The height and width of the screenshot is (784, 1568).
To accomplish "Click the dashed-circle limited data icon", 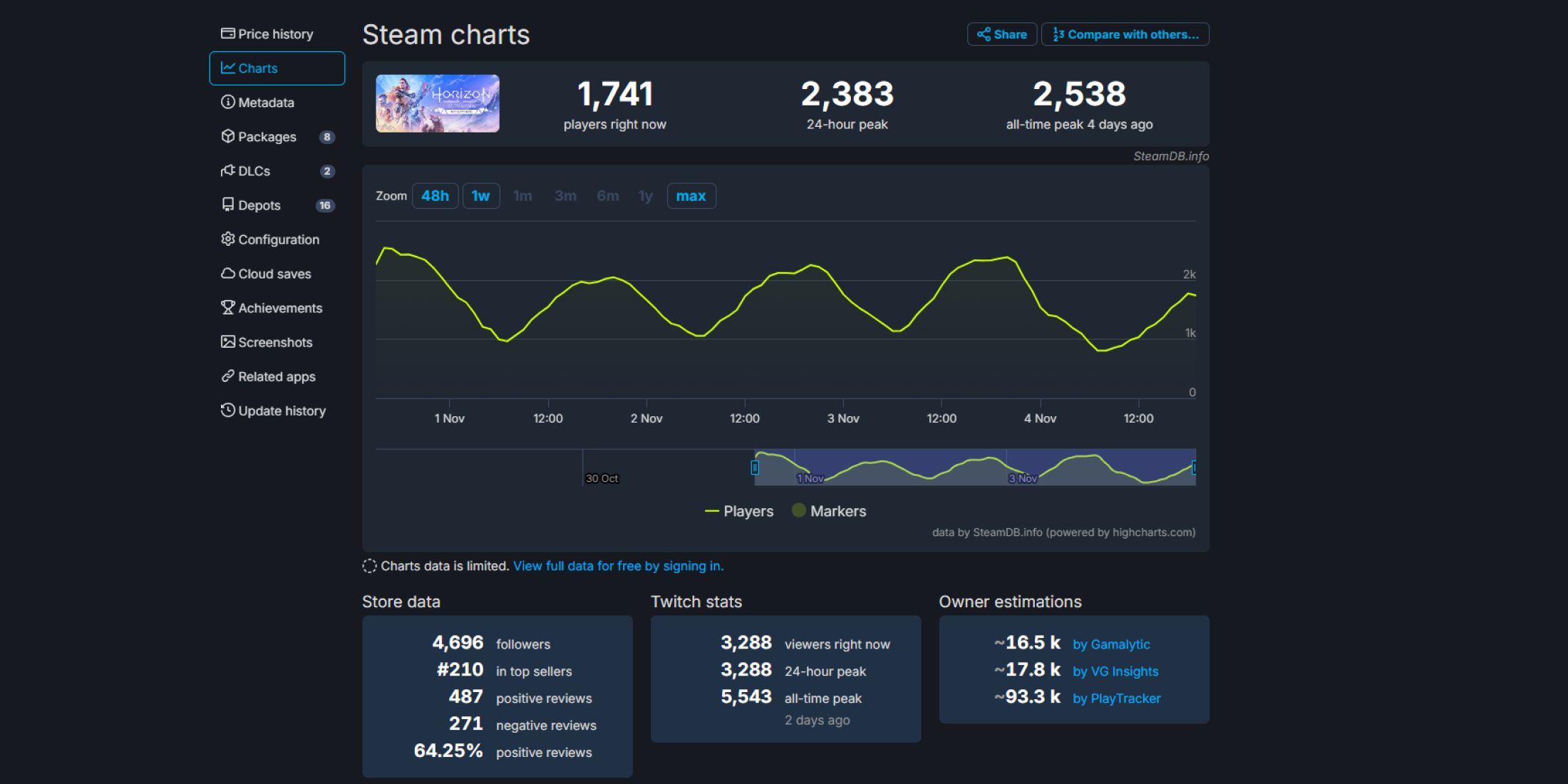I will pyautogui.click(x=369, y=566).
